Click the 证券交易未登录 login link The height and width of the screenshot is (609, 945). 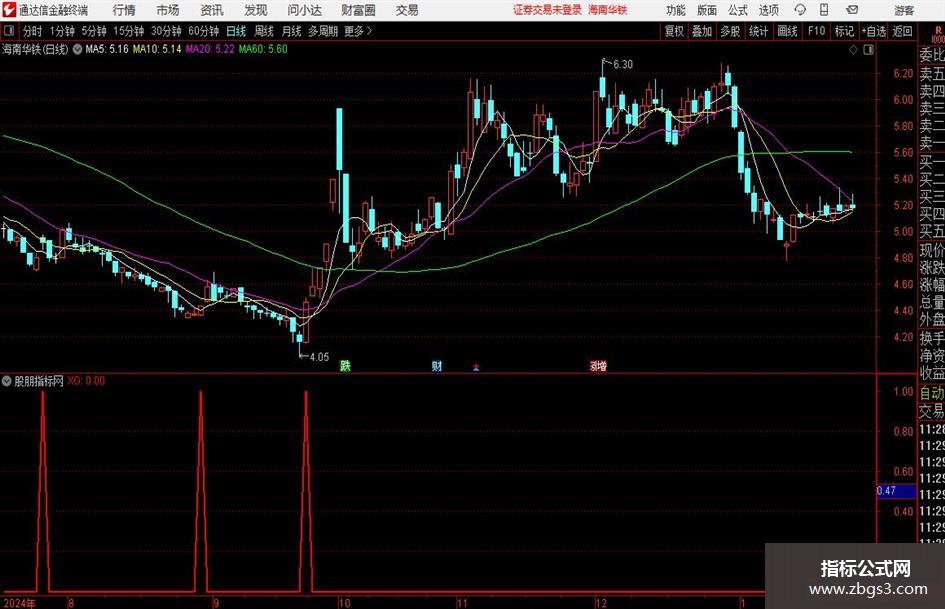547,10
